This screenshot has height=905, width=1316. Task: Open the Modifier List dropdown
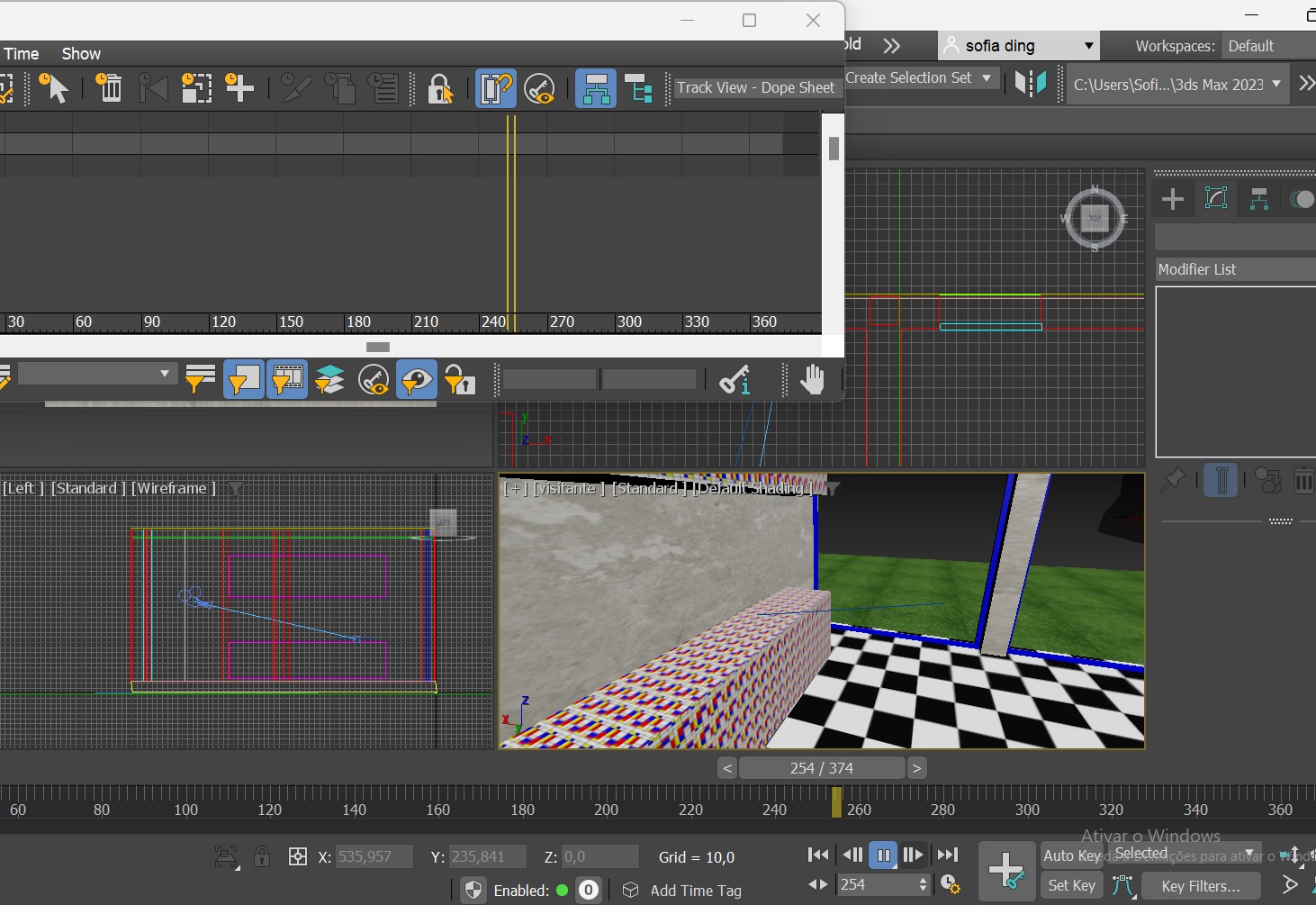pos(1235,269)
